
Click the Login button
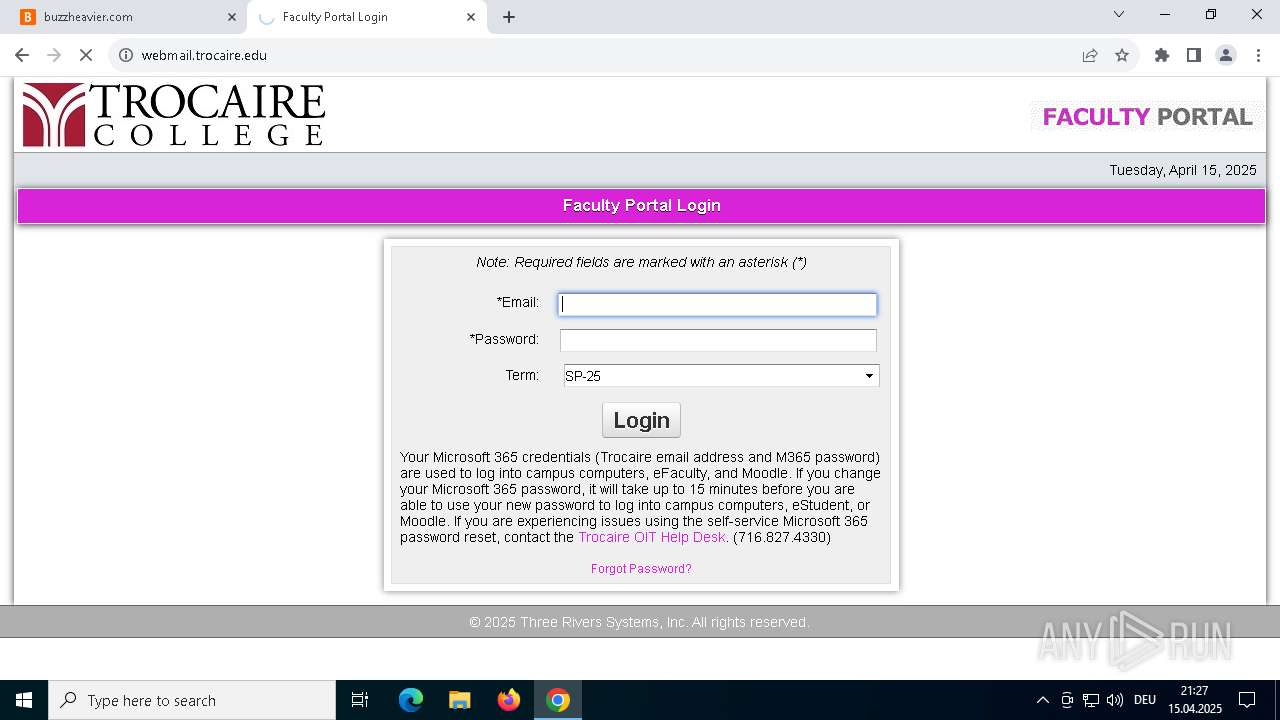641,420
